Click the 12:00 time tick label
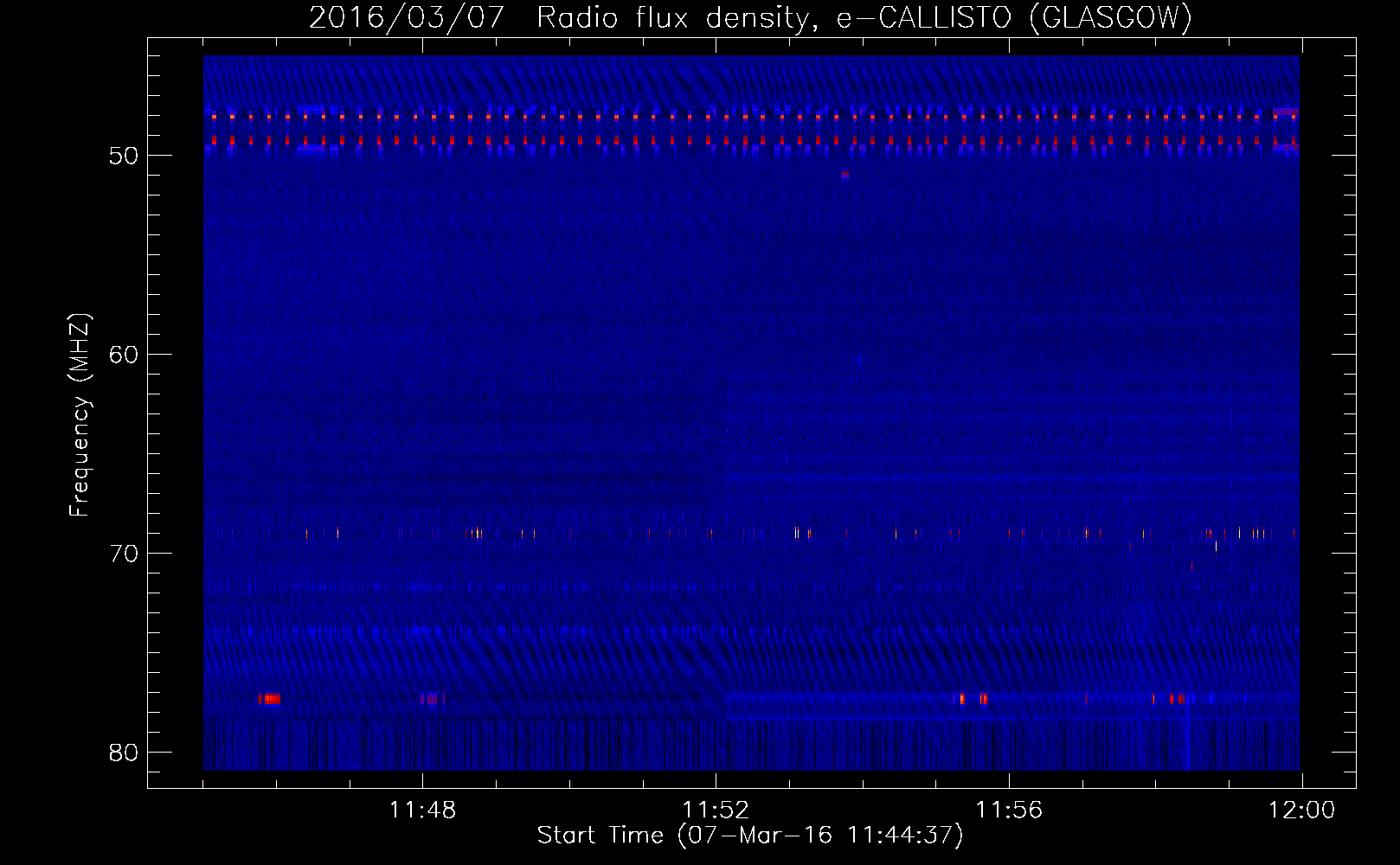The width and height of the screenshot is (1400, 865). coord(1301,811)
